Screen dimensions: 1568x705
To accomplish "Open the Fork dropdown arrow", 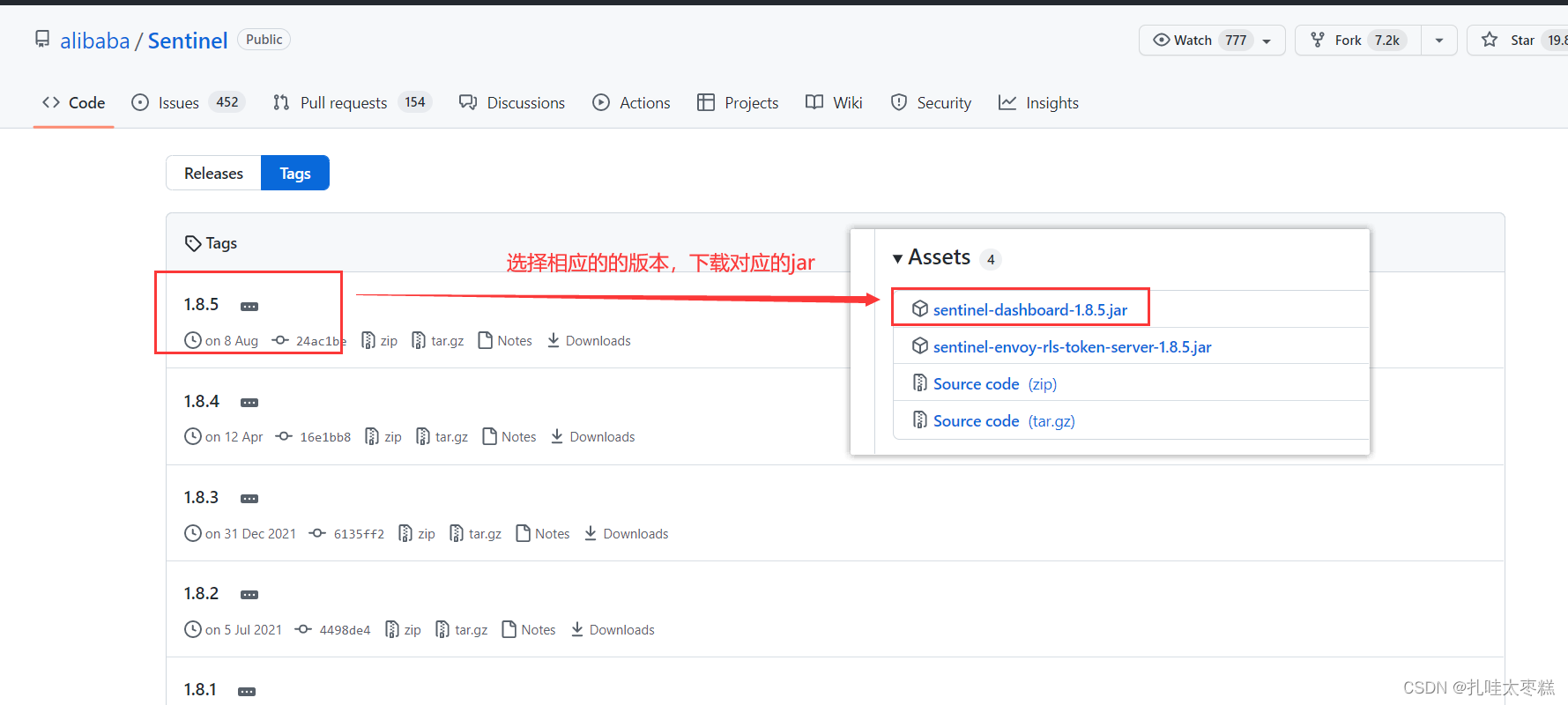I will coord(1439,40).
